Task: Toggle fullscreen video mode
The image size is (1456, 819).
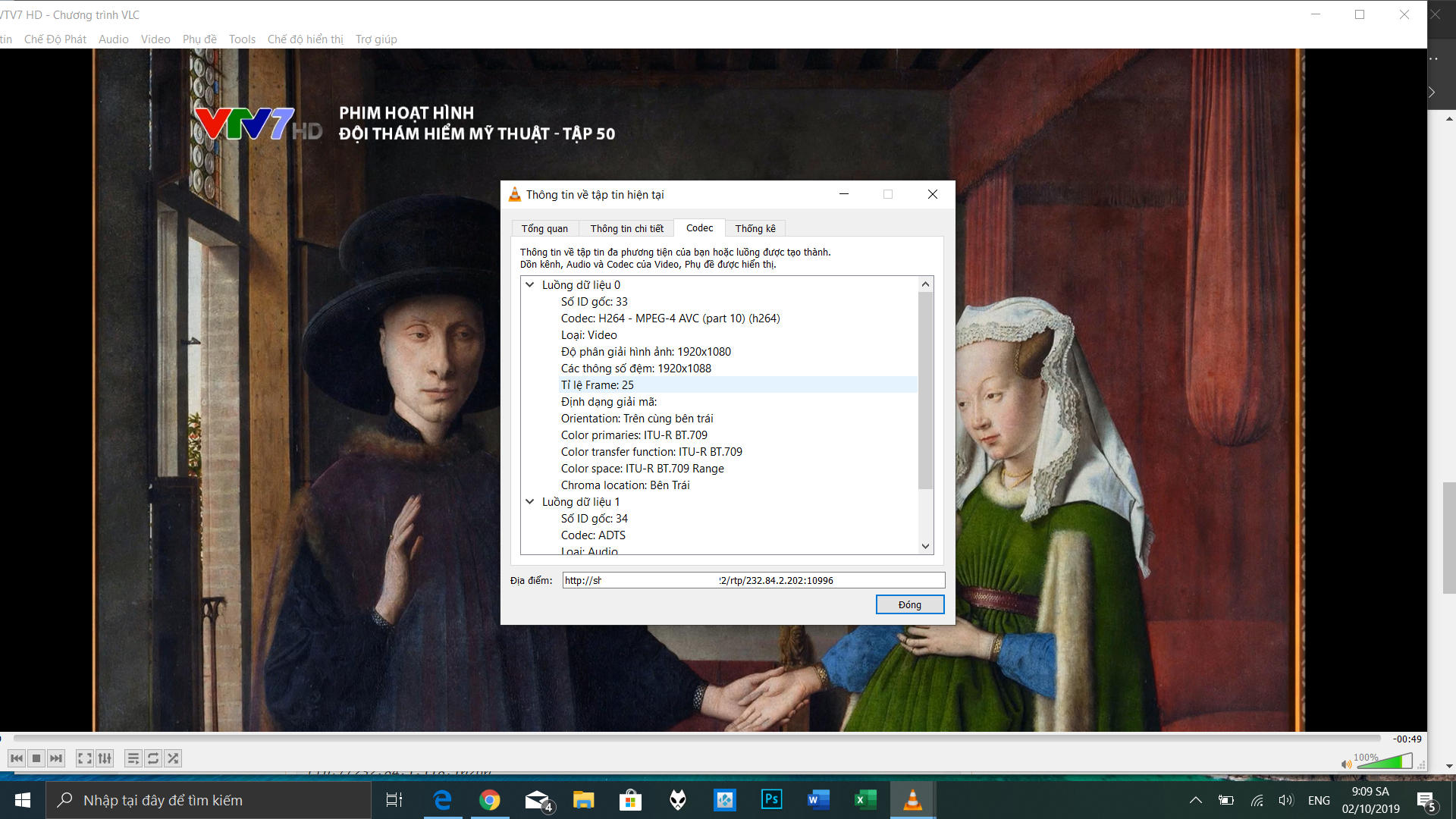Action: (x=85, y=758)
